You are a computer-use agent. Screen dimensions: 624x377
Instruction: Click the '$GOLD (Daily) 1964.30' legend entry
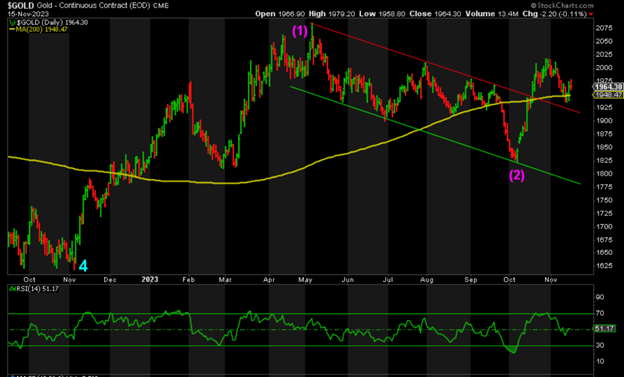point(51,22)
